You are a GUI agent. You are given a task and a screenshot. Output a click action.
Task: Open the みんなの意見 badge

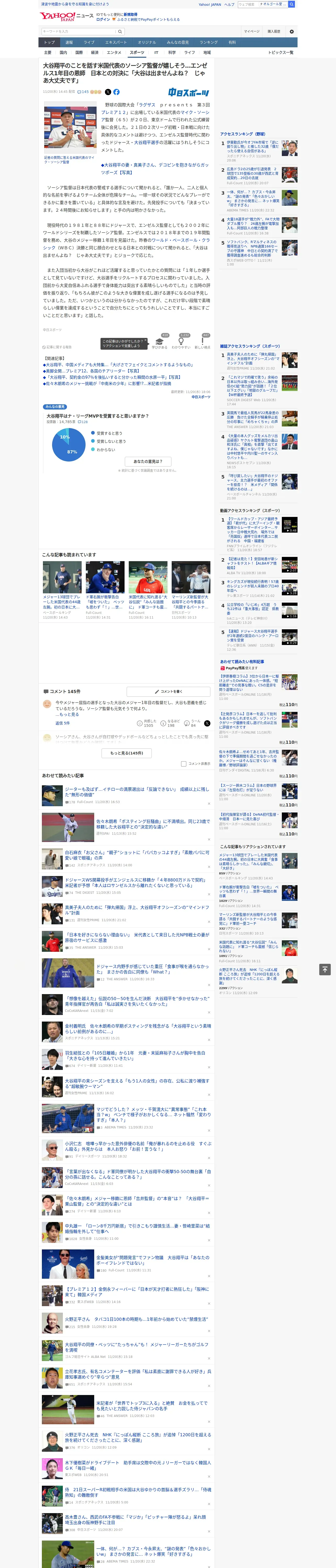point(55,407)
